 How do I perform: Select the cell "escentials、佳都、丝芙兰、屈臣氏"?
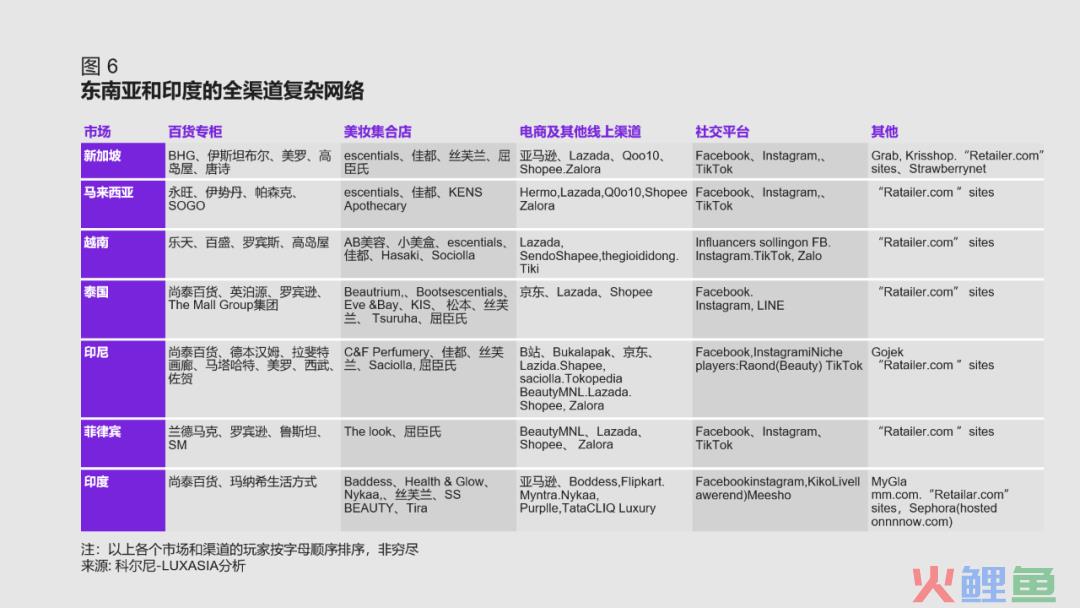(x=428, y=160)
